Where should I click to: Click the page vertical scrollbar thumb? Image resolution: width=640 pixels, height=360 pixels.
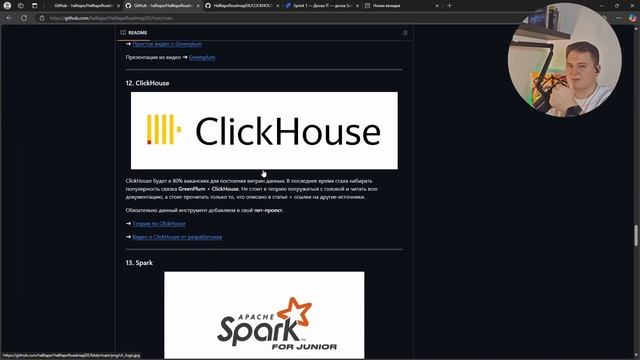pos(636,236)
